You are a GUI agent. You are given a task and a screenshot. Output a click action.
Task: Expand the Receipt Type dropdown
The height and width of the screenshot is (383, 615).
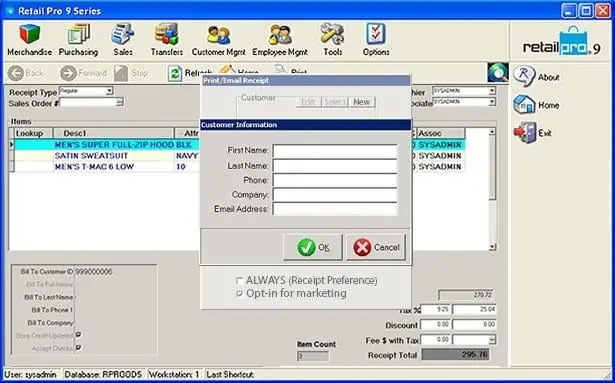click(109, 91)
